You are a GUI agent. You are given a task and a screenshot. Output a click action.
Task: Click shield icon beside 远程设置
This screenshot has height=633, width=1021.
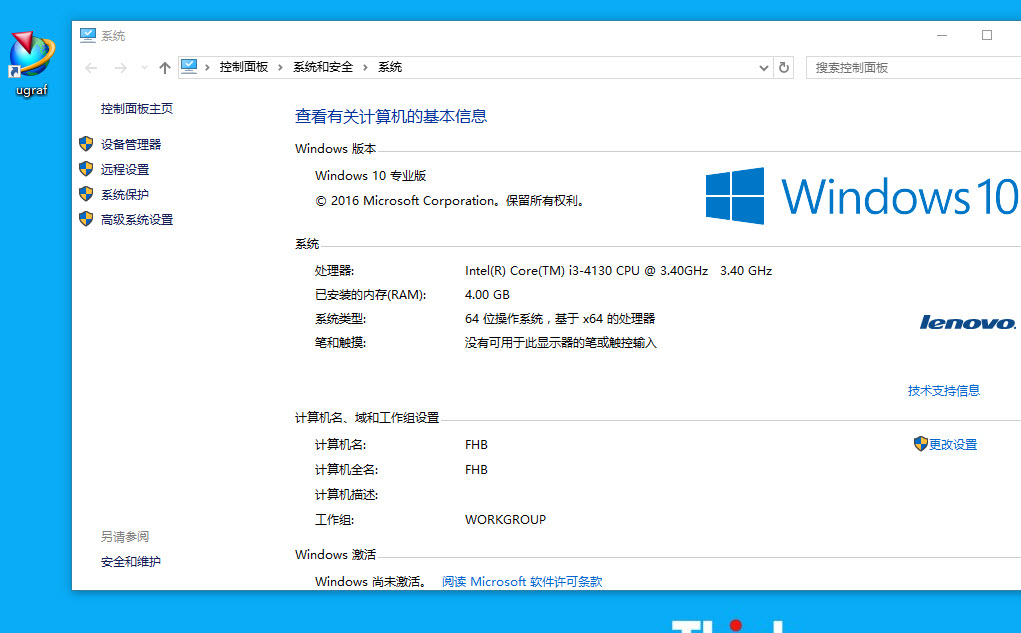pos(86,169)
